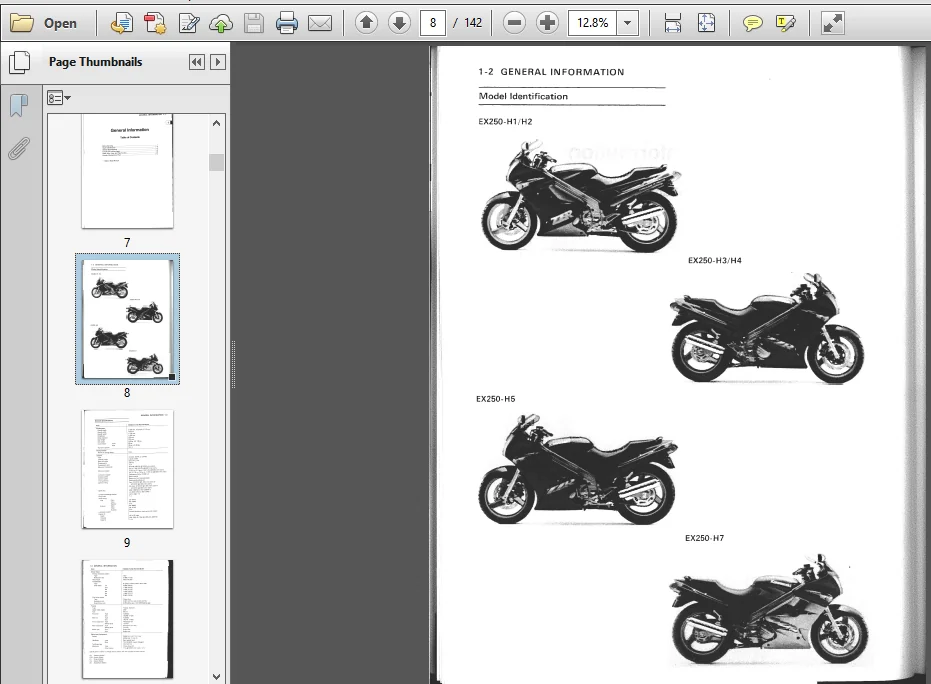This screenshot has width=931, height=684.
Task: Open the Attachments paperclip panel icon
Action: [x=19, y=149]
